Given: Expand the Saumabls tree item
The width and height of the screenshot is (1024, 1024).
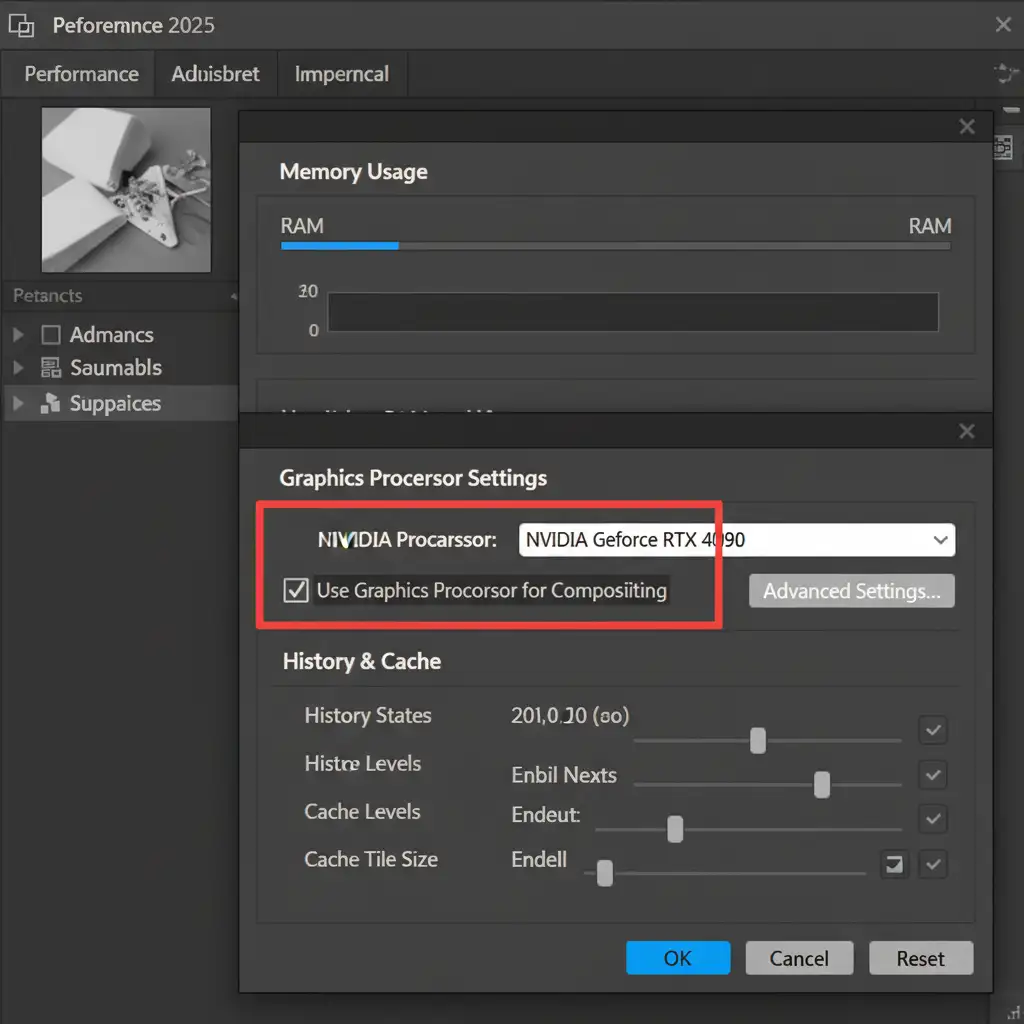Looking at the screenshot, I should point(18,368).
